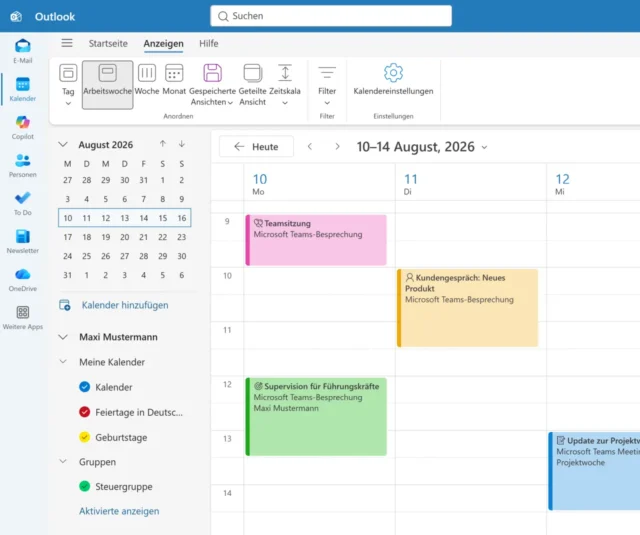Screen dimensions: 640x535
Task: Go to next week arrow
Action: [337, 147]
